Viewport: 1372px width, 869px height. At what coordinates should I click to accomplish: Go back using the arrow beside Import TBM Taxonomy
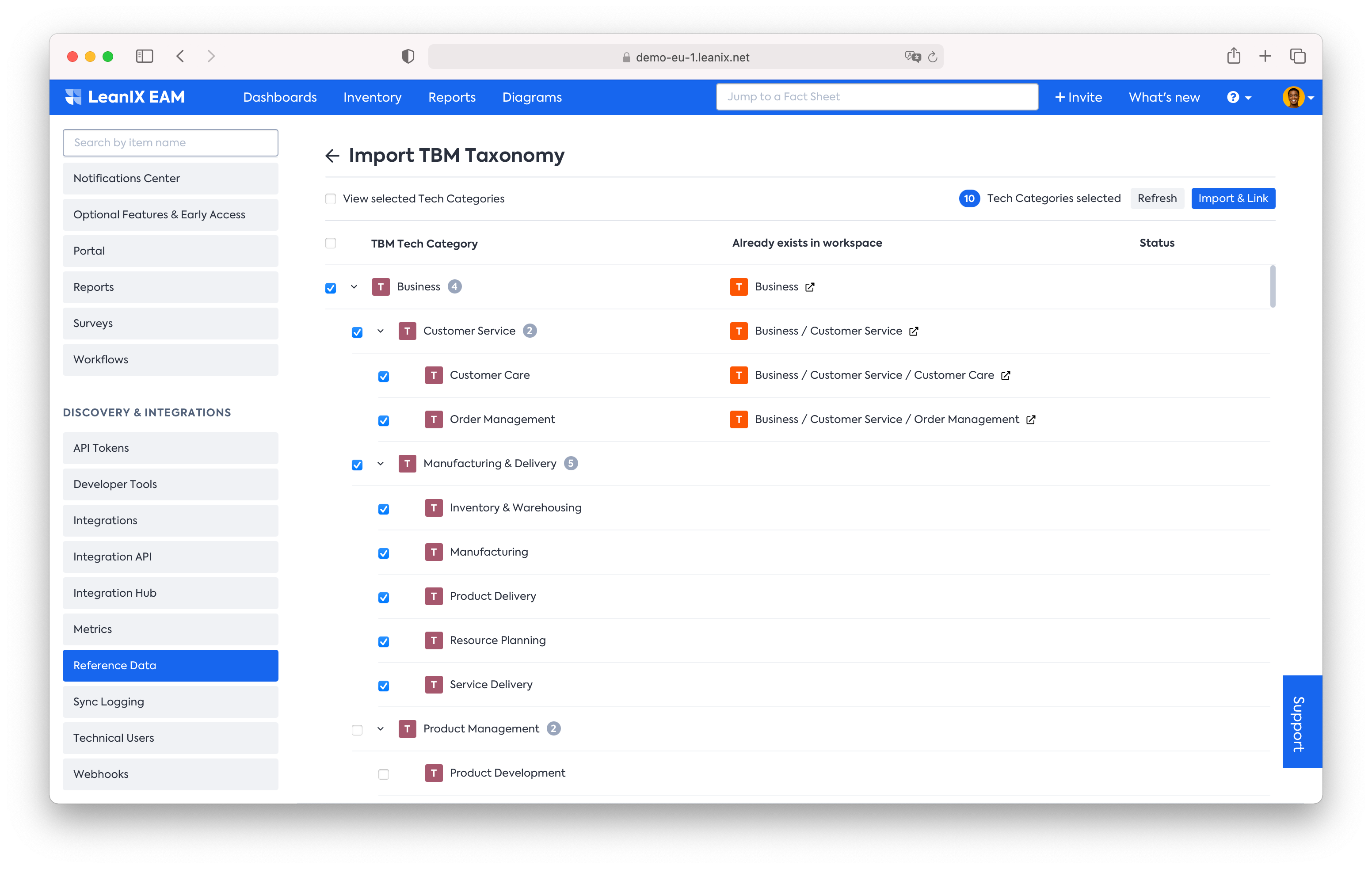332,156
